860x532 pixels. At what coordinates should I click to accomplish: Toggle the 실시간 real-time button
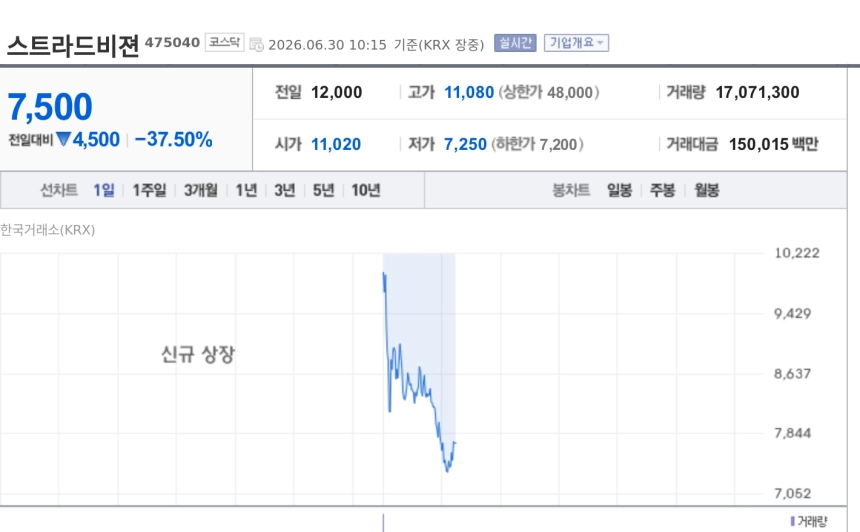(515, 43)
